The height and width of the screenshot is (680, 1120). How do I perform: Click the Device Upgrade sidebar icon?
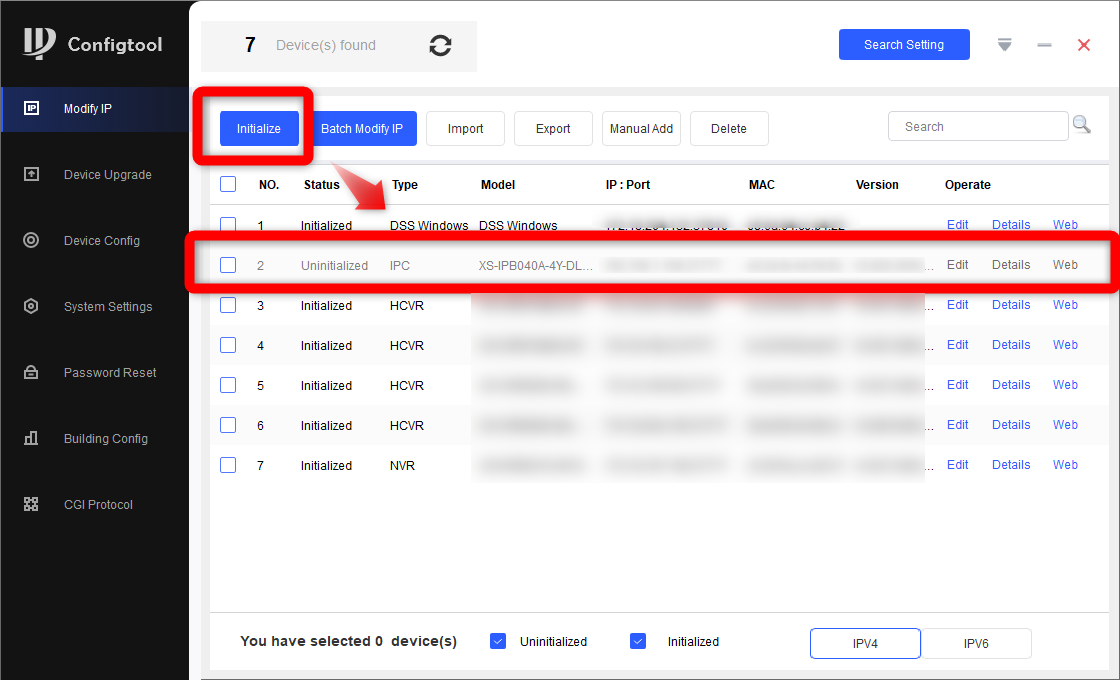[x=31, y=174]
